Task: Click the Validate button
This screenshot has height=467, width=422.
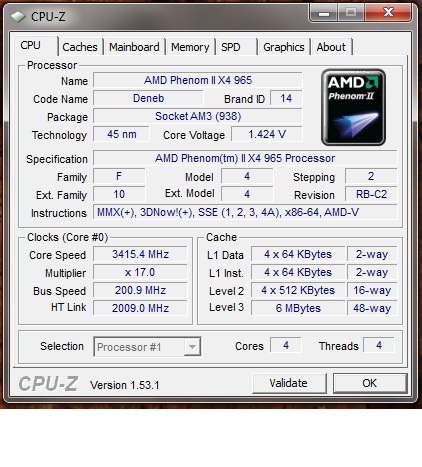Action: pos(289,383)
